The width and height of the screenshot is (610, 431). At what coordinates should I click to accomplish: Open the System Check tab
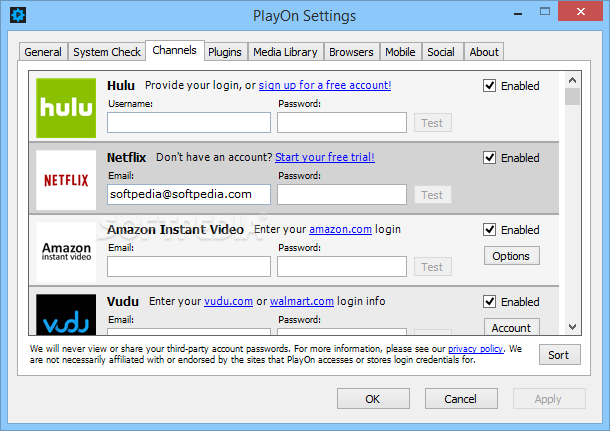(x=107, y=52)
